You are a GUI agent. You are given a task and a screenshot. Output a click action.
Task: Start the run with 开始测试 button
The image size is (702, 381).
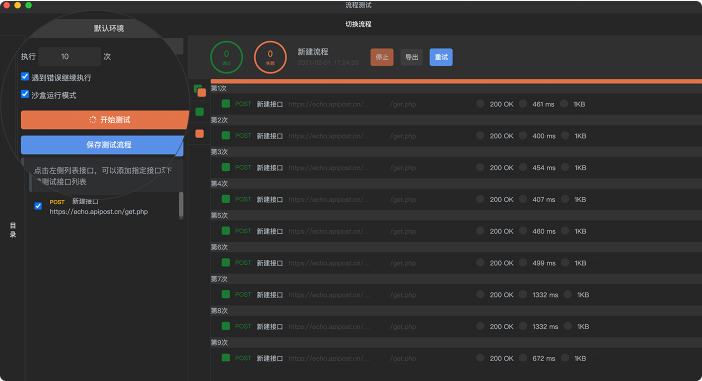(105, 120)
